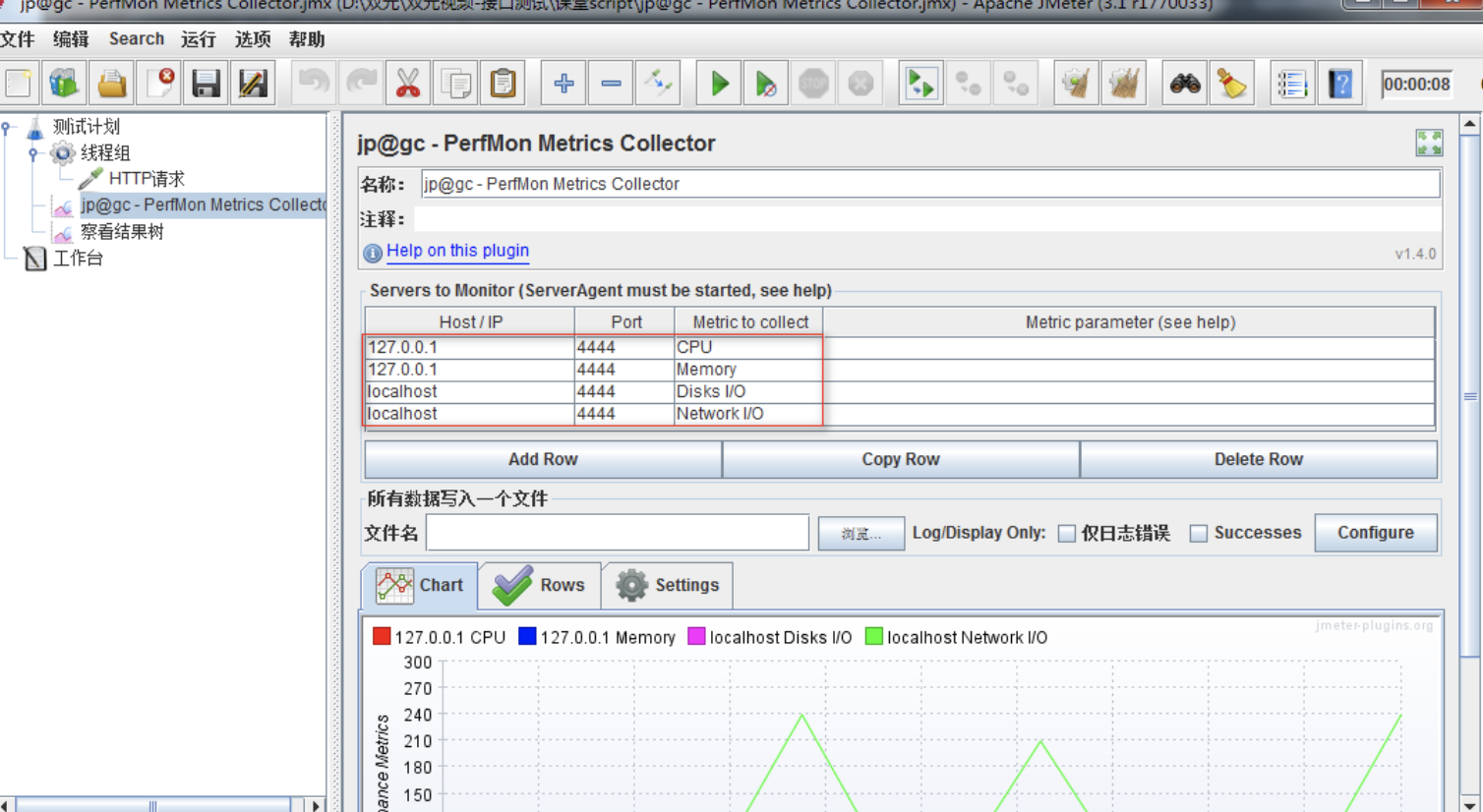Click the Open file folder icon
The height and width of the screenshot is (812, 1483).
tap(111, 84)
